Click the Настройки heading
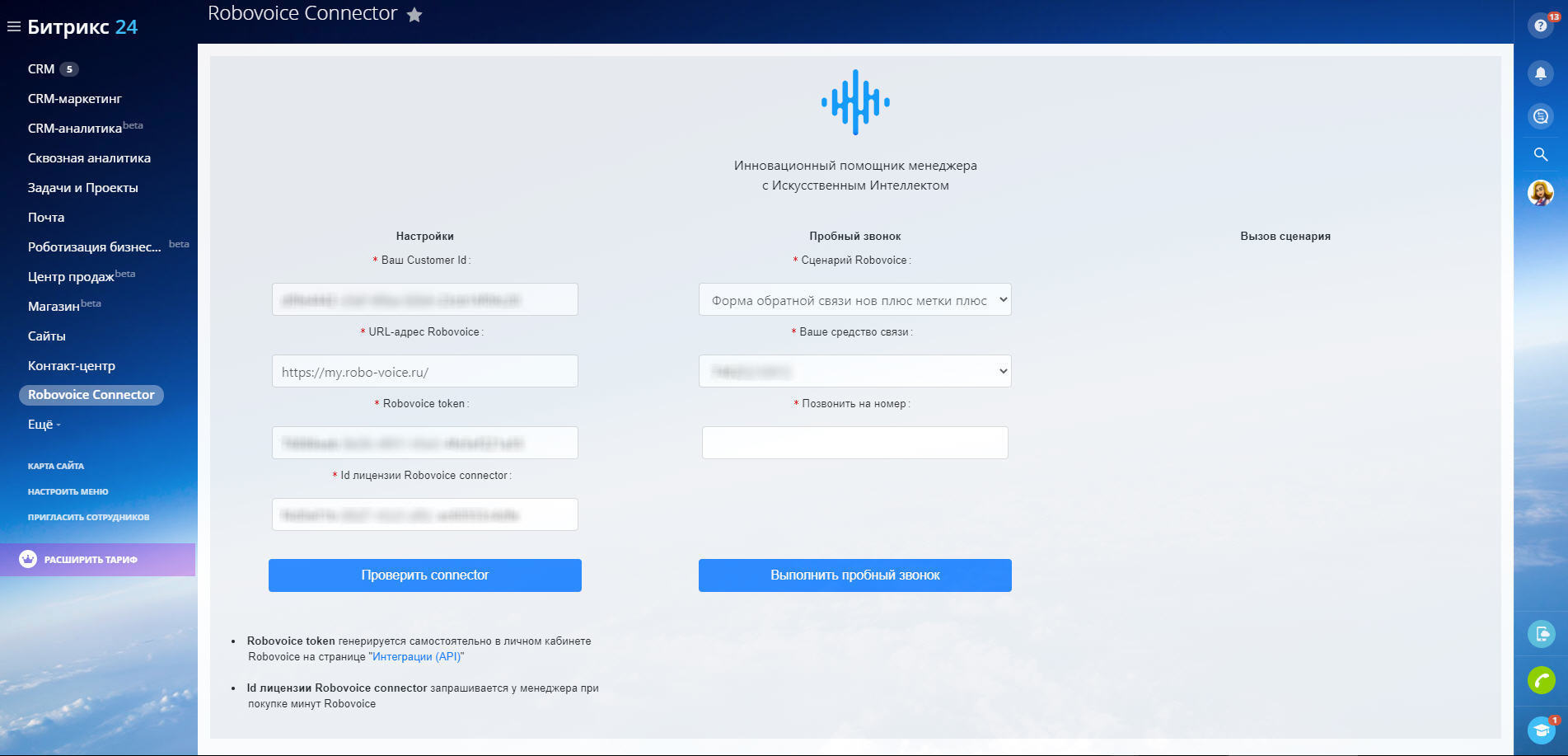Screen dimensions: 1568x756 (425, 237)
